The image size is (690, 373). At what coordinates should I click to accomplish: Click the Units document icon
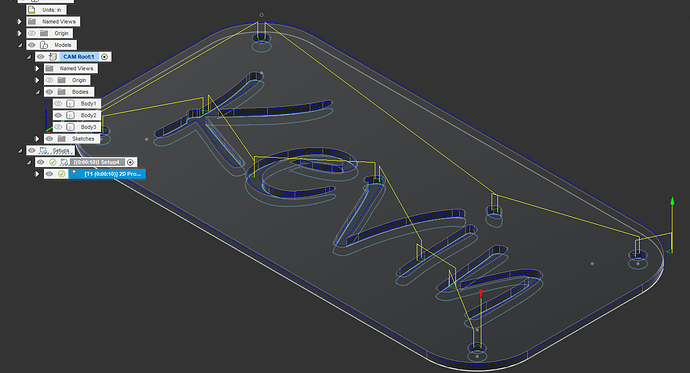tap(32, 10)
